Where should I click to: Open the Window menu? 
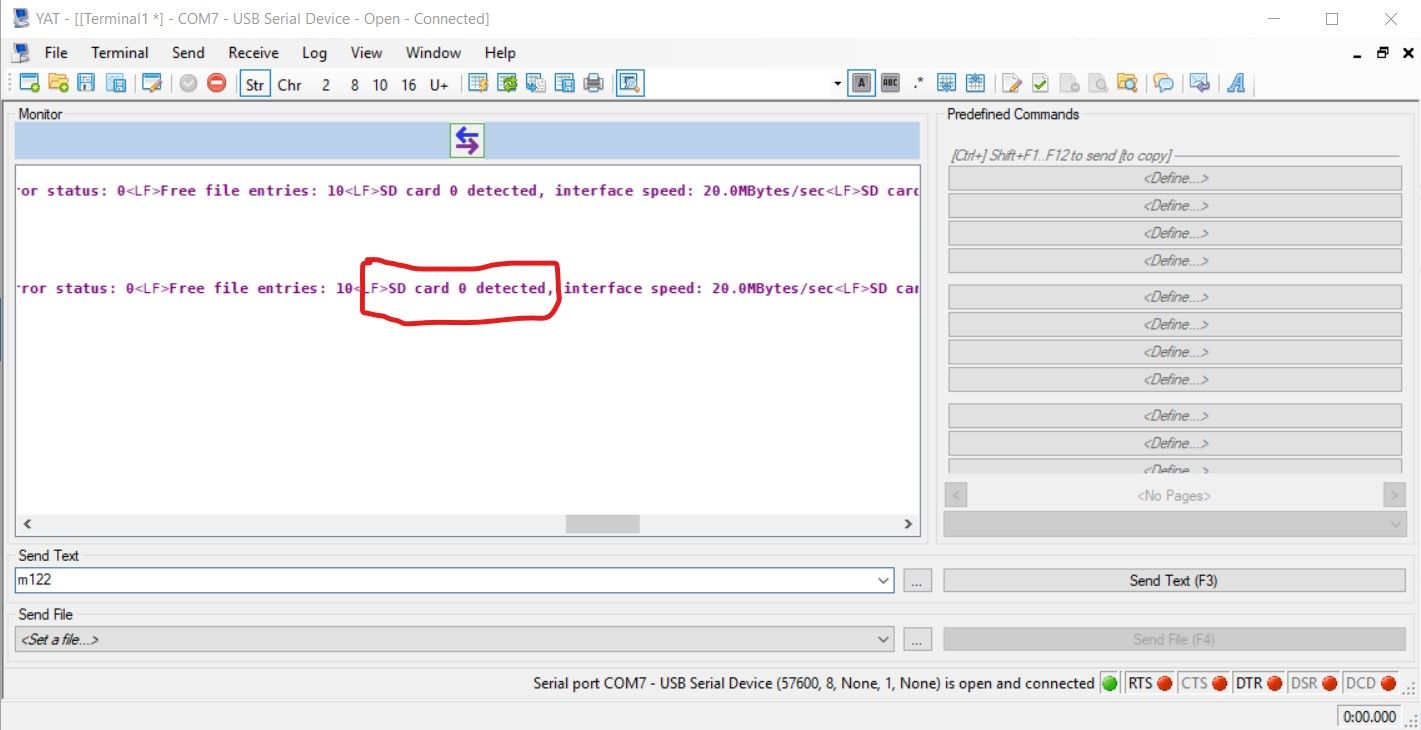click(x=433, y=53)
